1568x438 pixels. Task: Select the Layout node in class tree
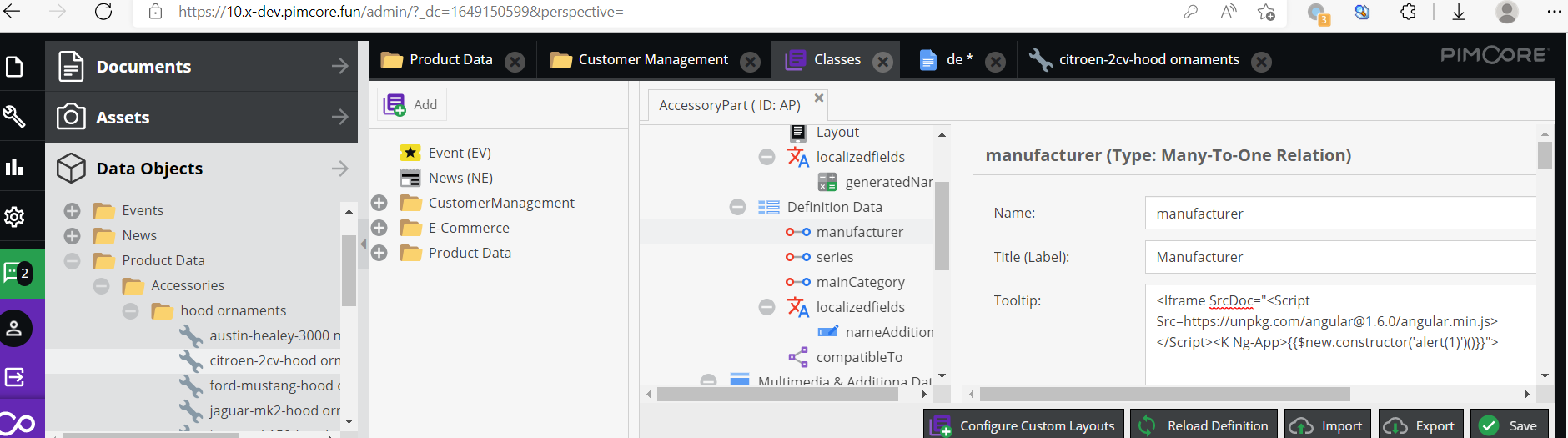tap(837, 132)
